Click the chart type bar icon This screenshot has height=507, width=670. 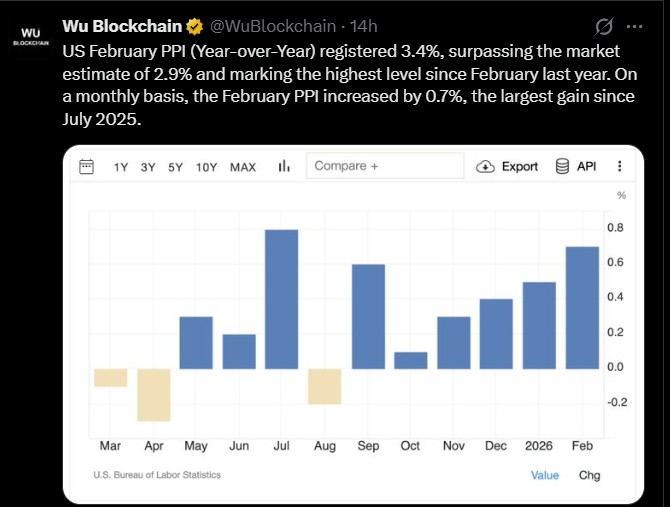284,166
